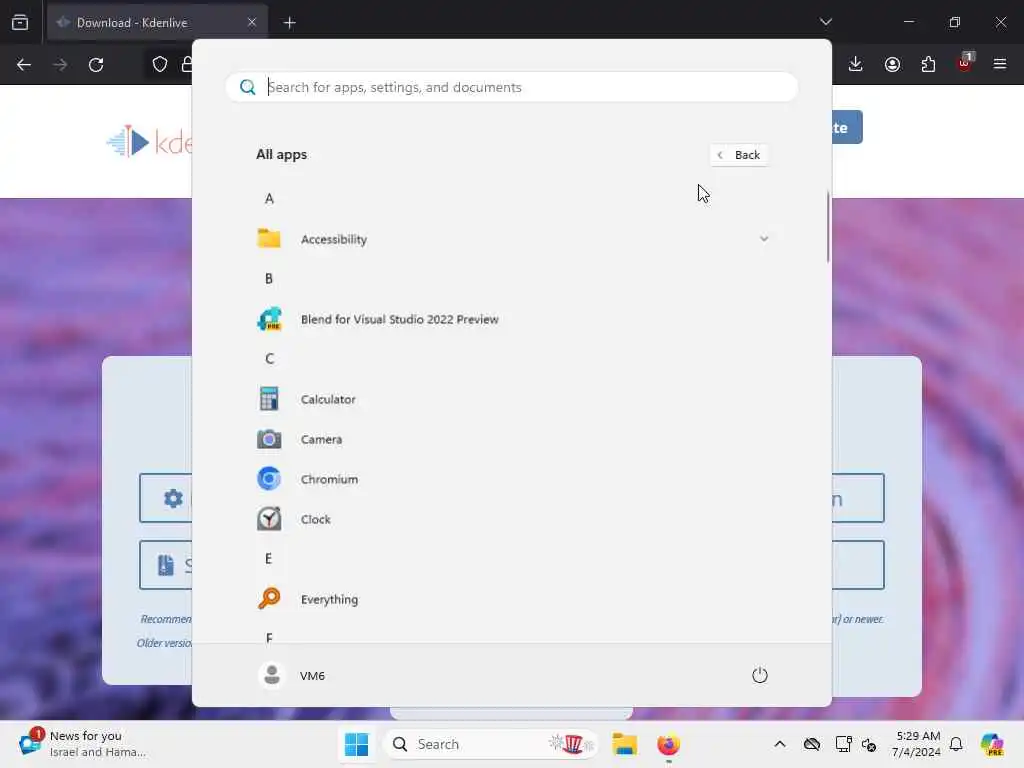Click the taskbar Search box
The height and width of the screenshot is (768, 1024).
(x=490, y=744)
